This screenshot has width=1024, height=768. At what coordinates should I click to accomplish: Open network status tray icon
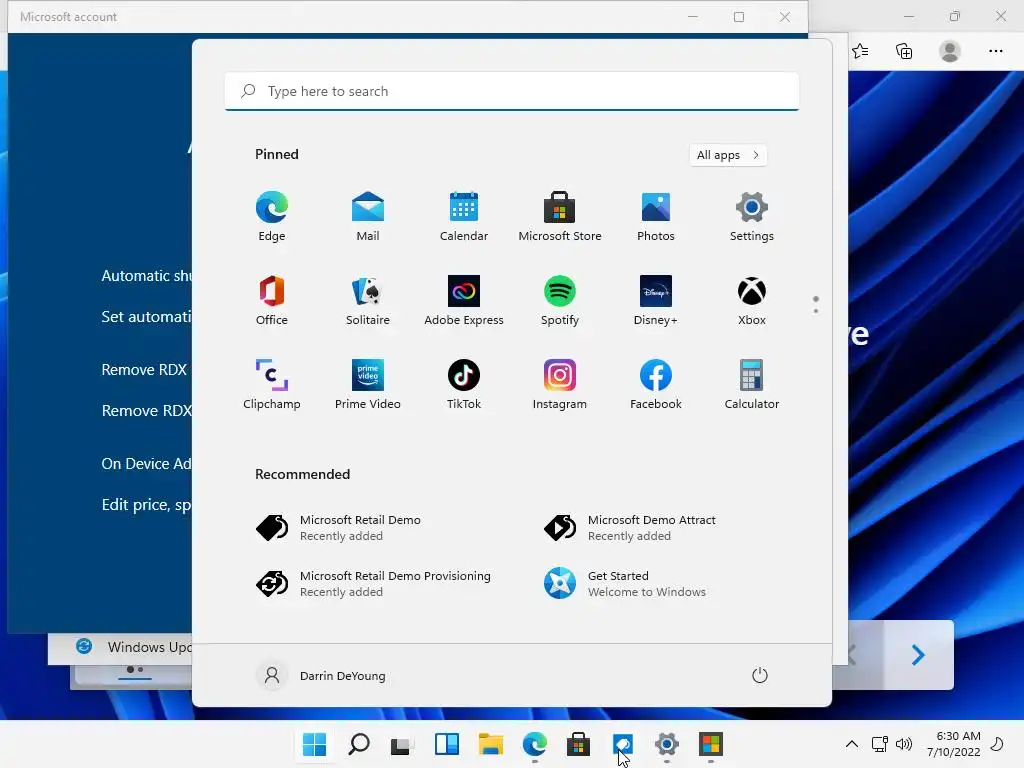pyautogui.click(x=880, y=744)
